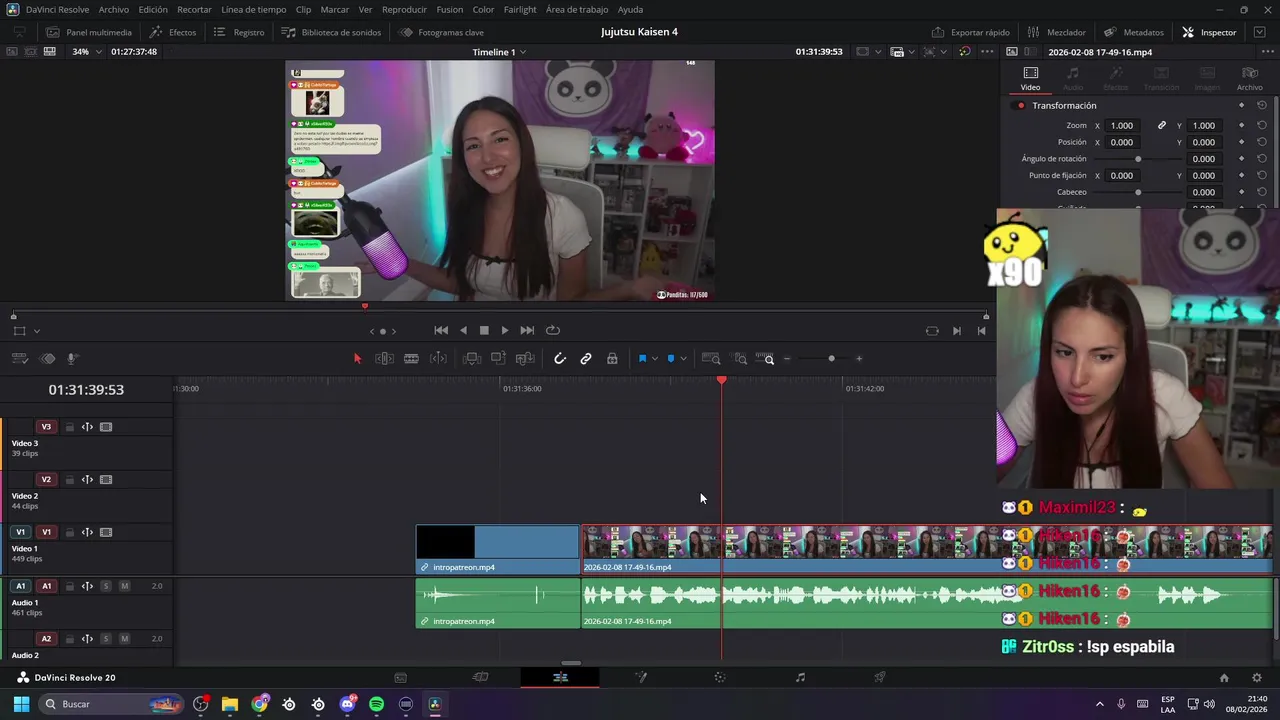Toggle the linked selection chain icon
1280x720 pixels.
[586, 359]
